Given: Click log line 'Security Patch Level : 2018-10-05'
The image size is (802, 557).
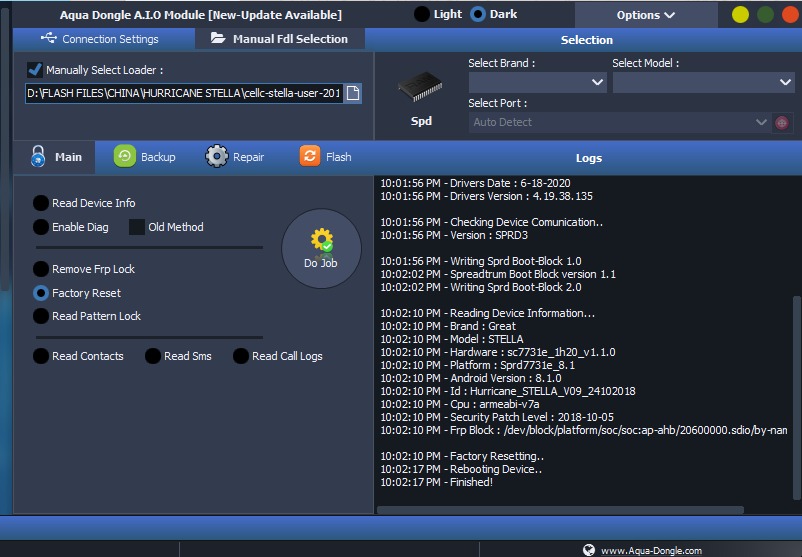Looking at the screenshot, I should point(497,417).
